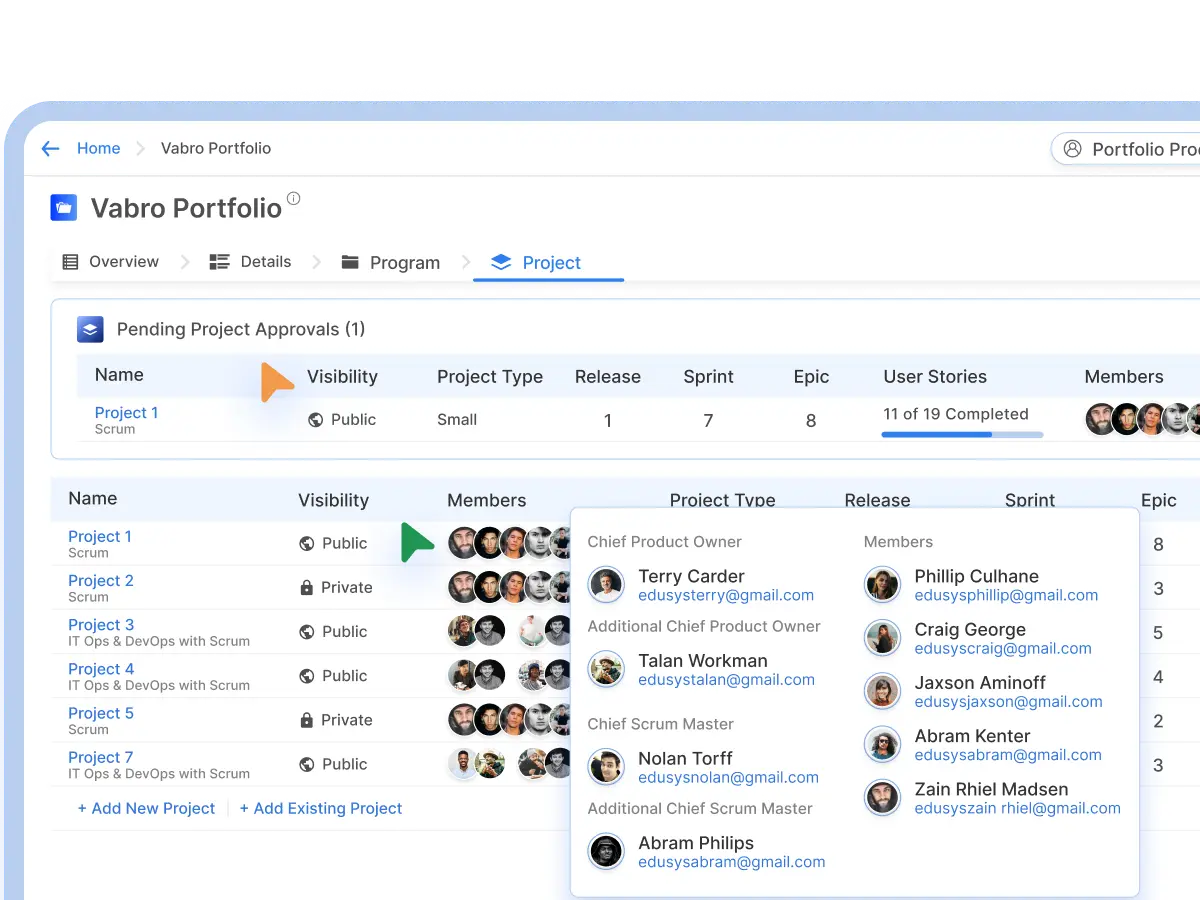Open Project 4 link in project list
Screen dimensions: 1200x900
[x=101, y=669]
